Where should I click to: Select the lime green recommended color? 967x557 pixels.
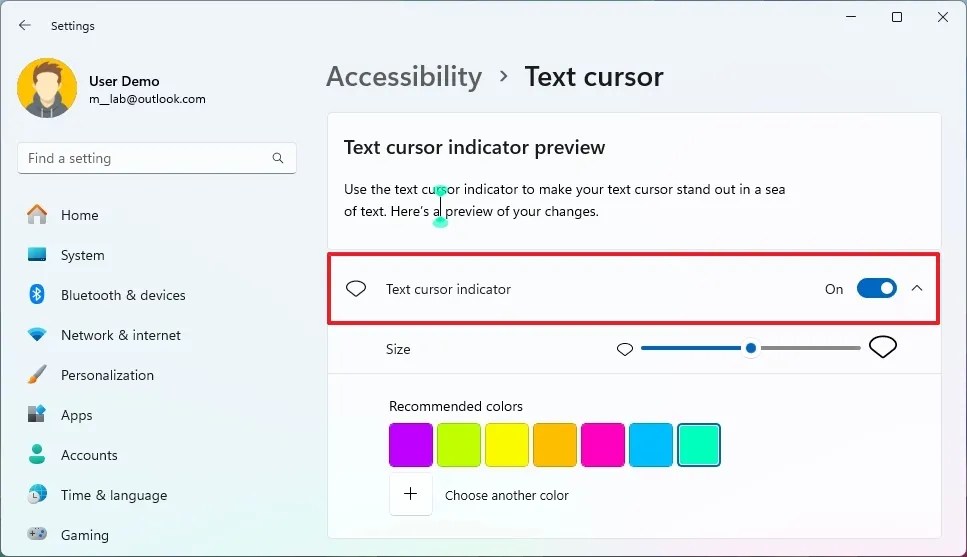459,445
